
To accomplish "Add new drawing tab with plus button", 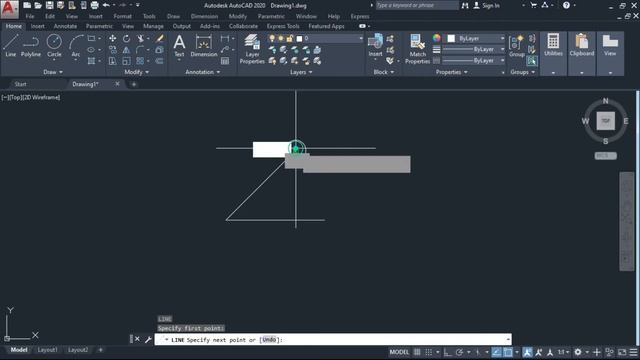I will (x=134, y=84).
